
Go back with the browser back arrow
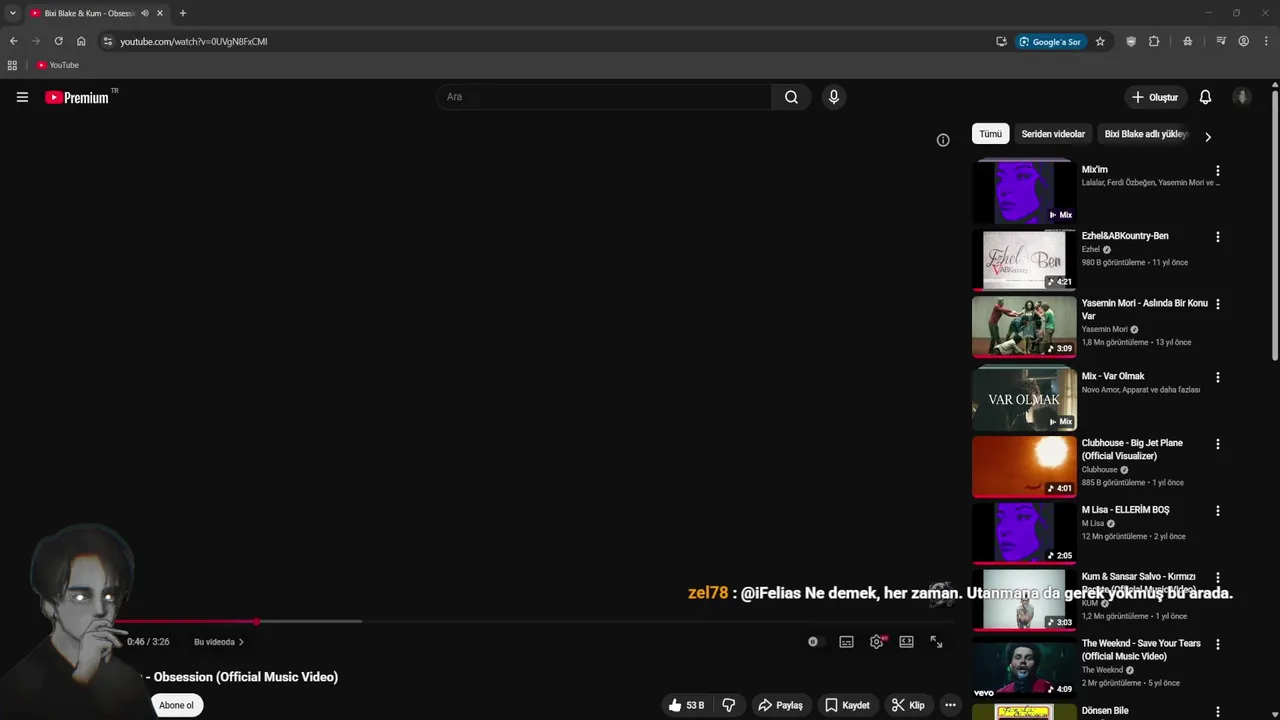tap(13, 41)
